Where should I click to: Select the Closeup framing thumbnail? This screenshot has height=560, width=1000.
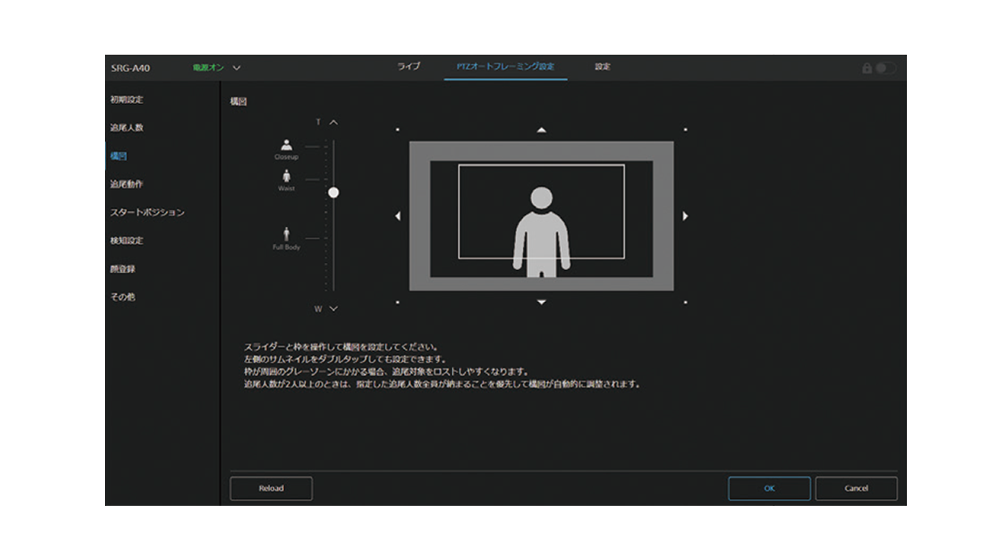pyautogui.click(x=286, y=146)
